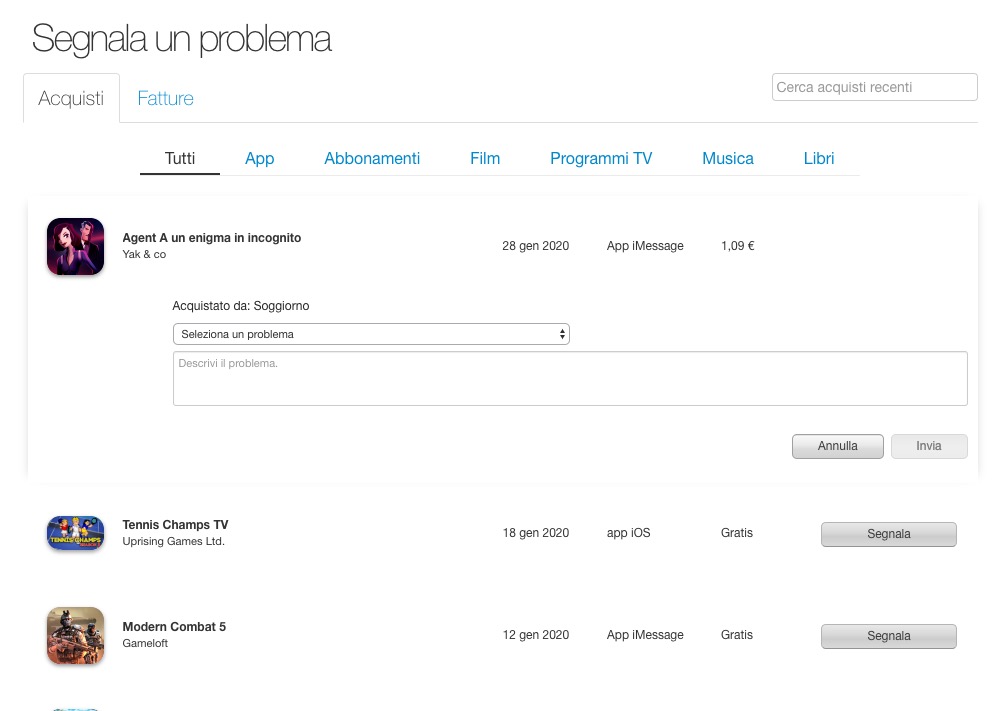Click the Tennis Champs TV app icon
The width and height of the screenshot is (1001, 711).
[75, 533]
